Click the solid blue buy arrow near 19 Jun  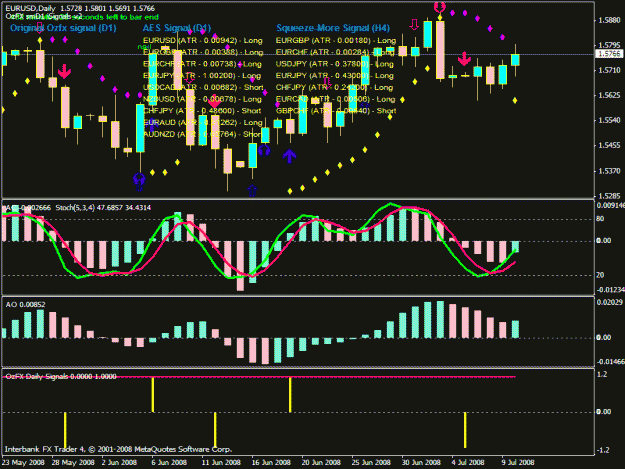point(289,156)
